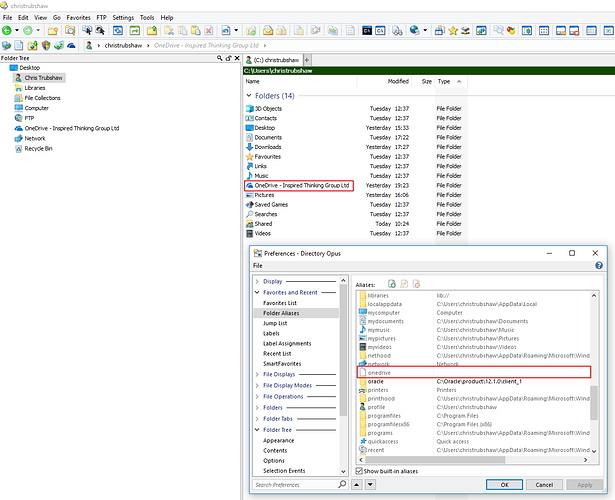615x500 pixels.
Task: Open the Tools menu
Action: click(x=147, y=18)
